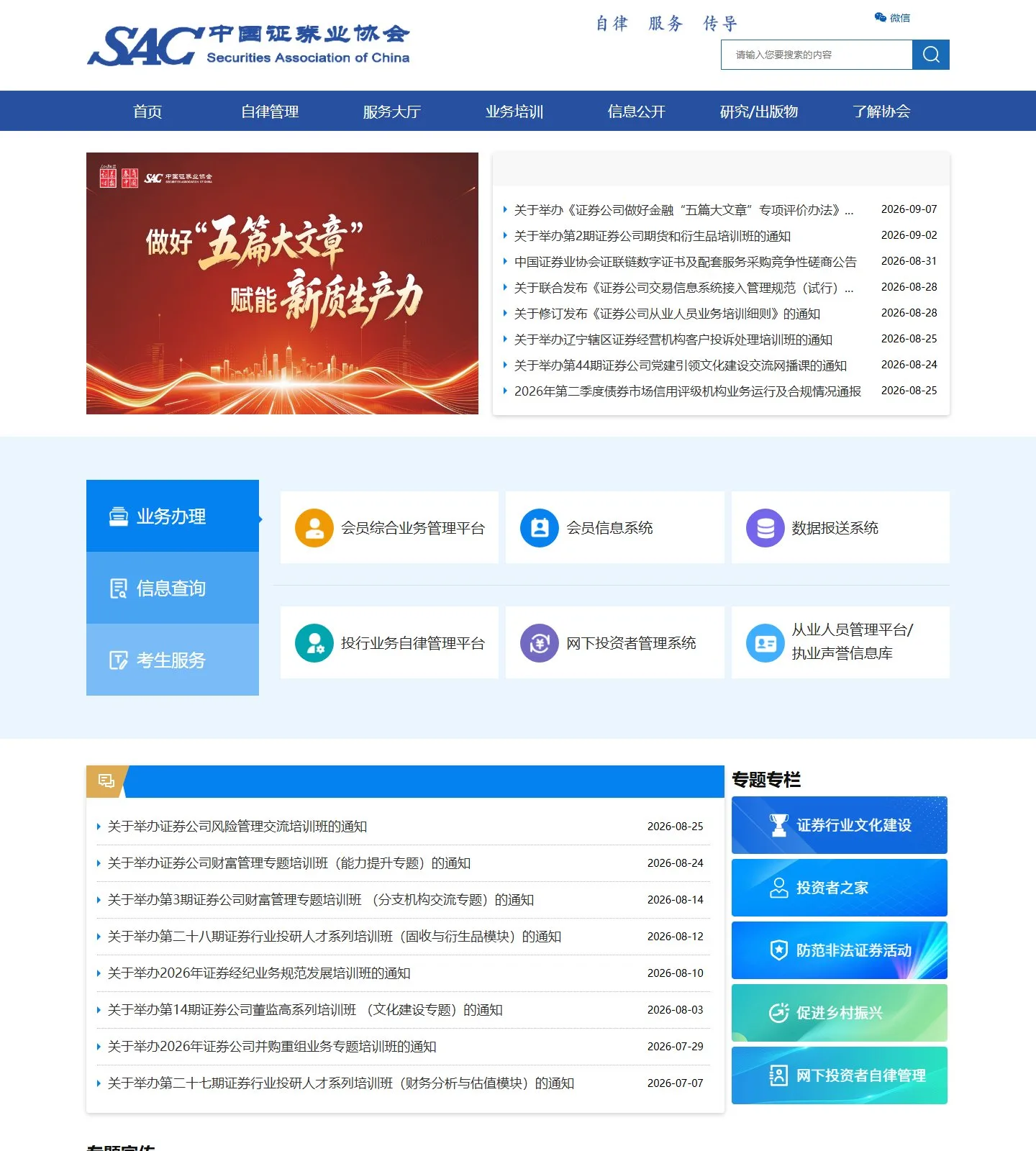Click the search magnifier button

[x=931, y=55]
